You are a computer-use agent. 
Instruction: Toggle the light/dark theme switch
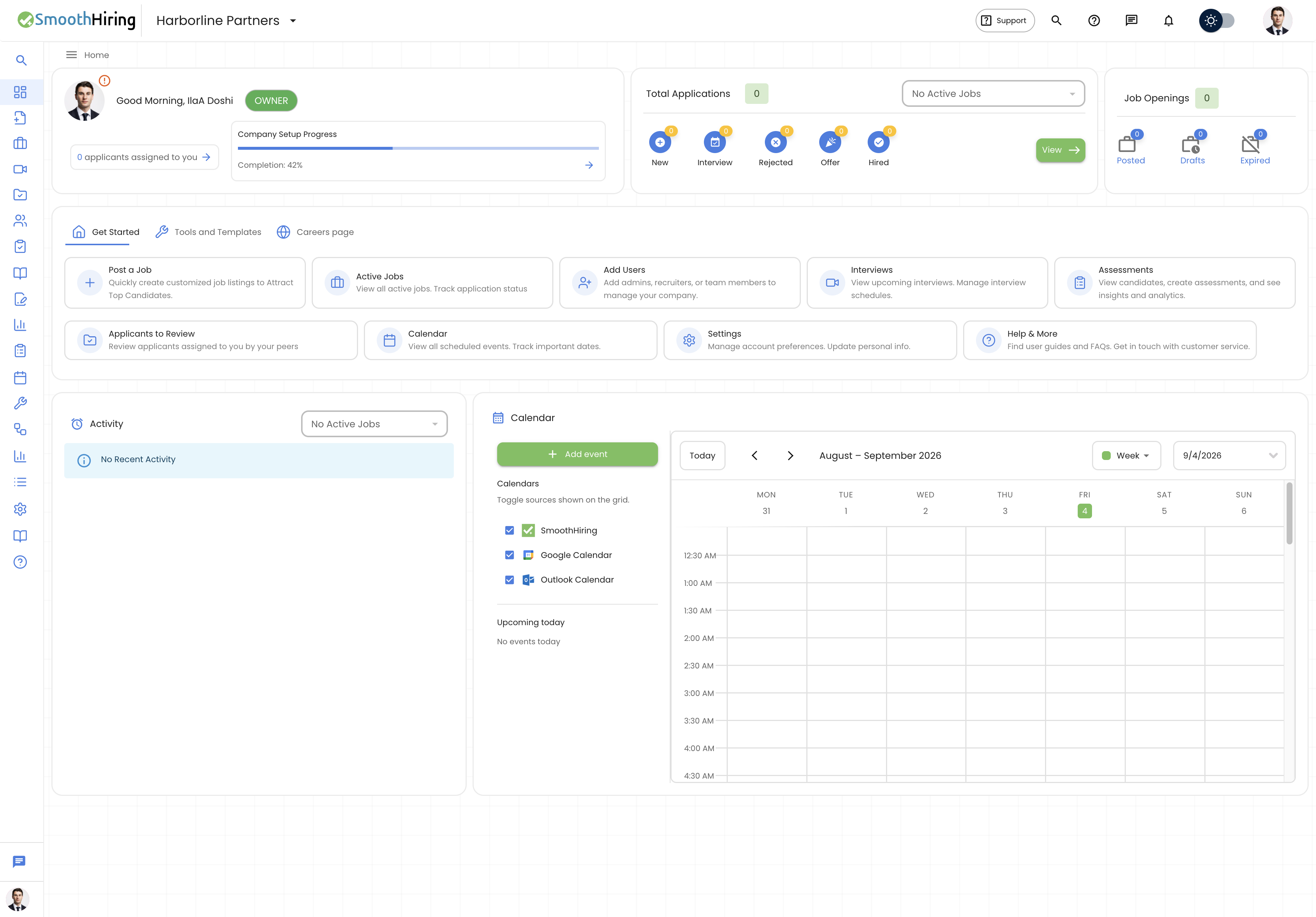tap(1216, 21)
